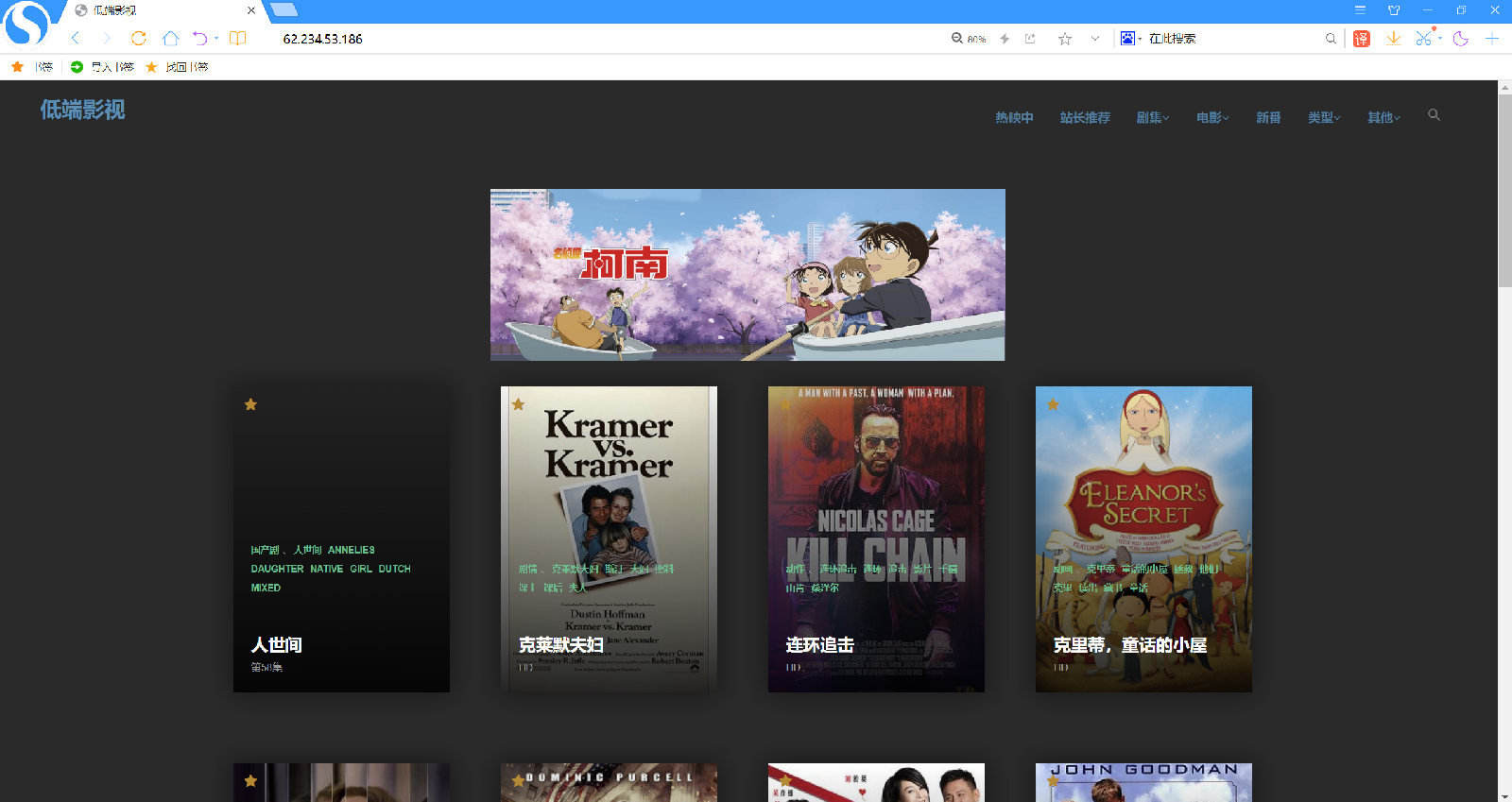The height and width of the screenshot is (802, 1512).
Task: Click the scissors screenshot tool icon
Action: pyautogui.click(x=1423, y=39)
